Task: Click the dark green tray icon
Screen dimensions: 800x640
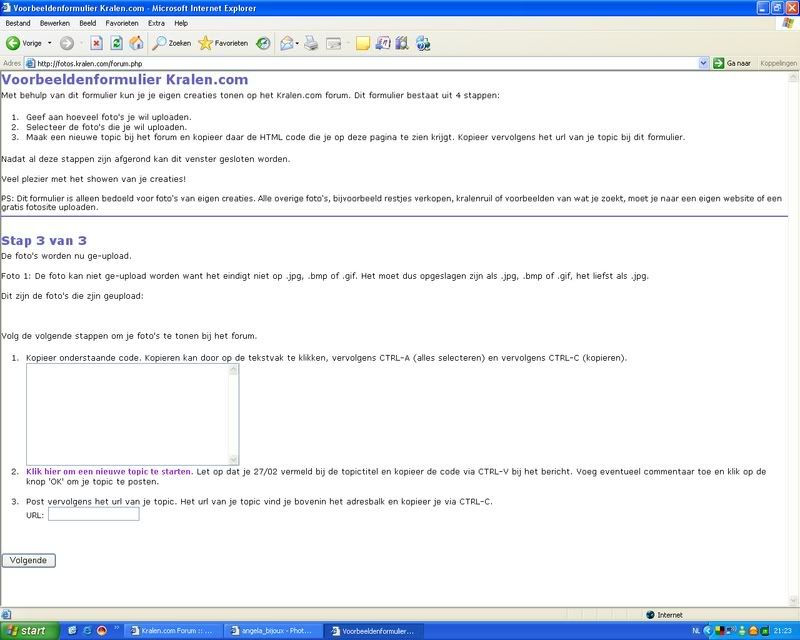Action: click(x=764, y=631)
